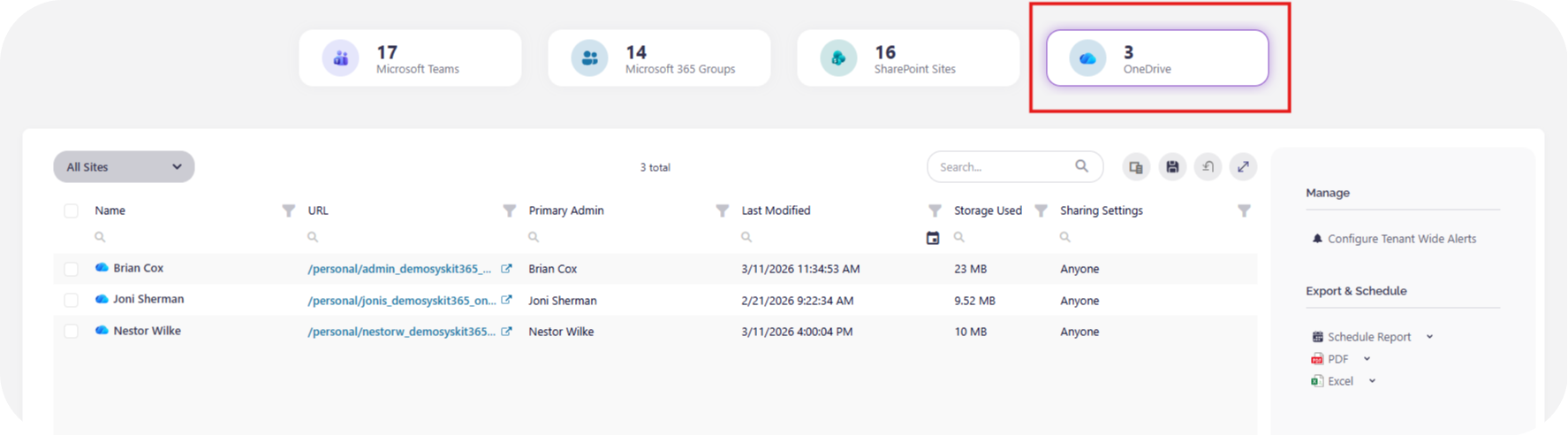Click the magnifier icon in the Search box
This screenshot has width=1568, height=436.
(1081, 166)
